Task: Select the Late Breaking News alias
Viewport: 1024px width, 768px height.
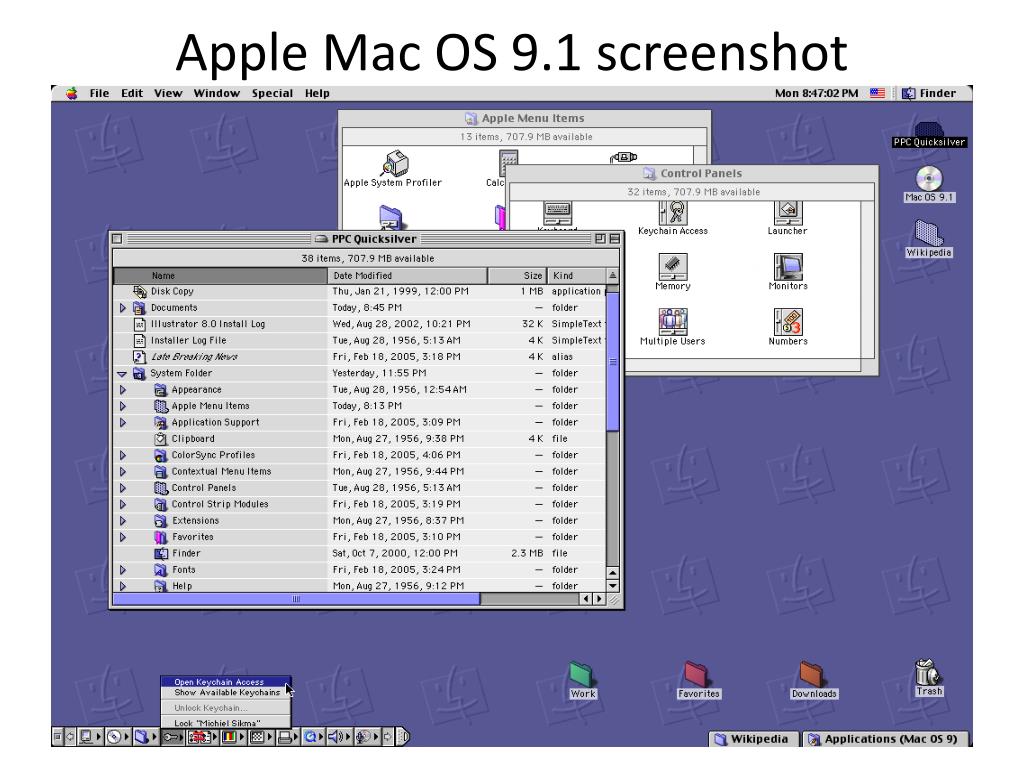Action: [359, 357]
